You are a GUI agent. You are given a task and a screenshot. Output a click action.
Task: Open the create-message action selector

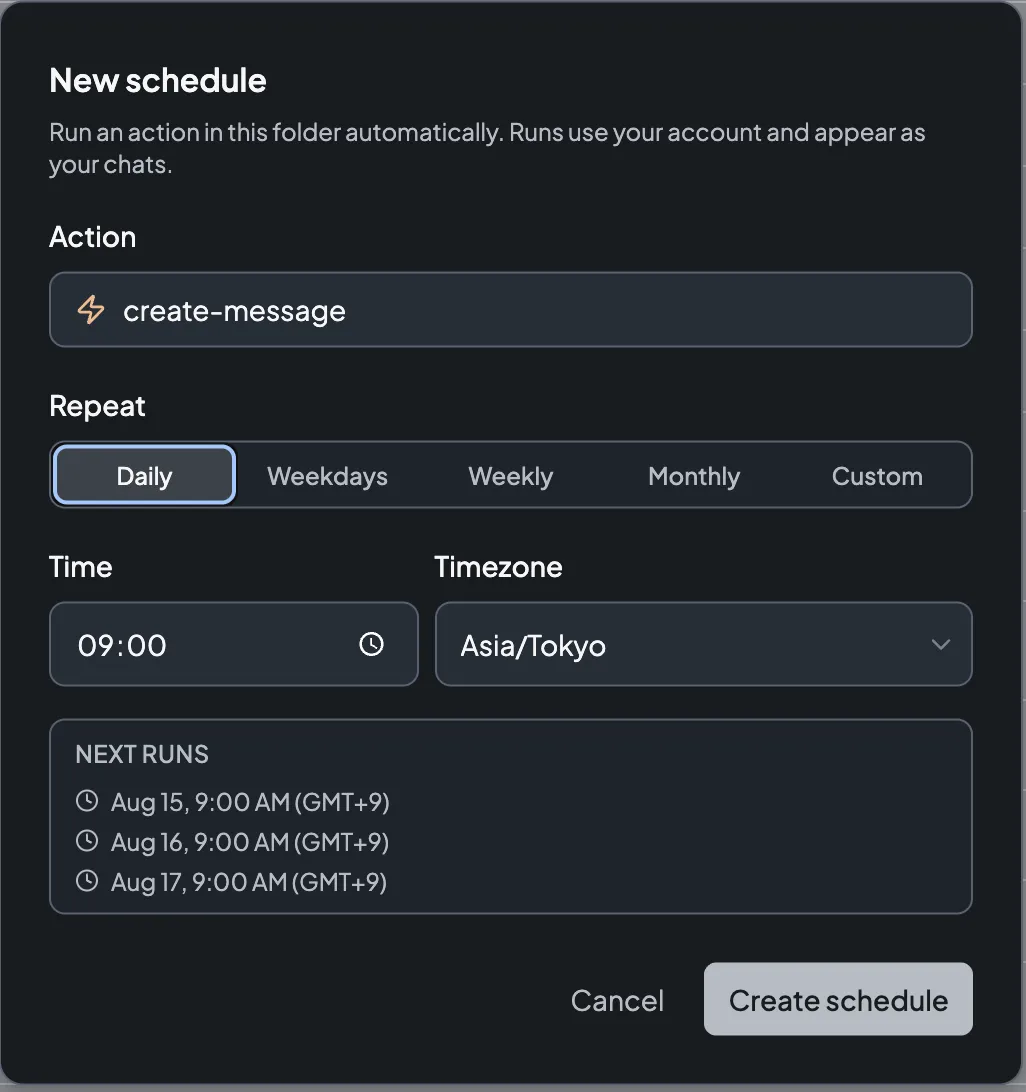click(x=511, y=310)
